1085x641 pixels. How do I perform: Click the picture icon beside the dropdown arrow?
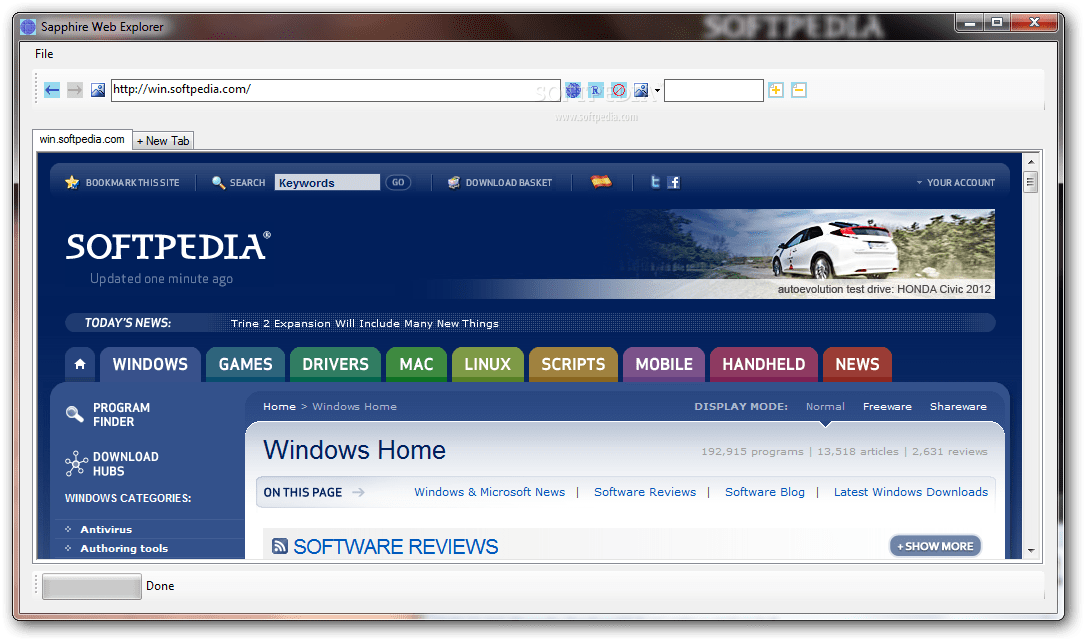641,90
